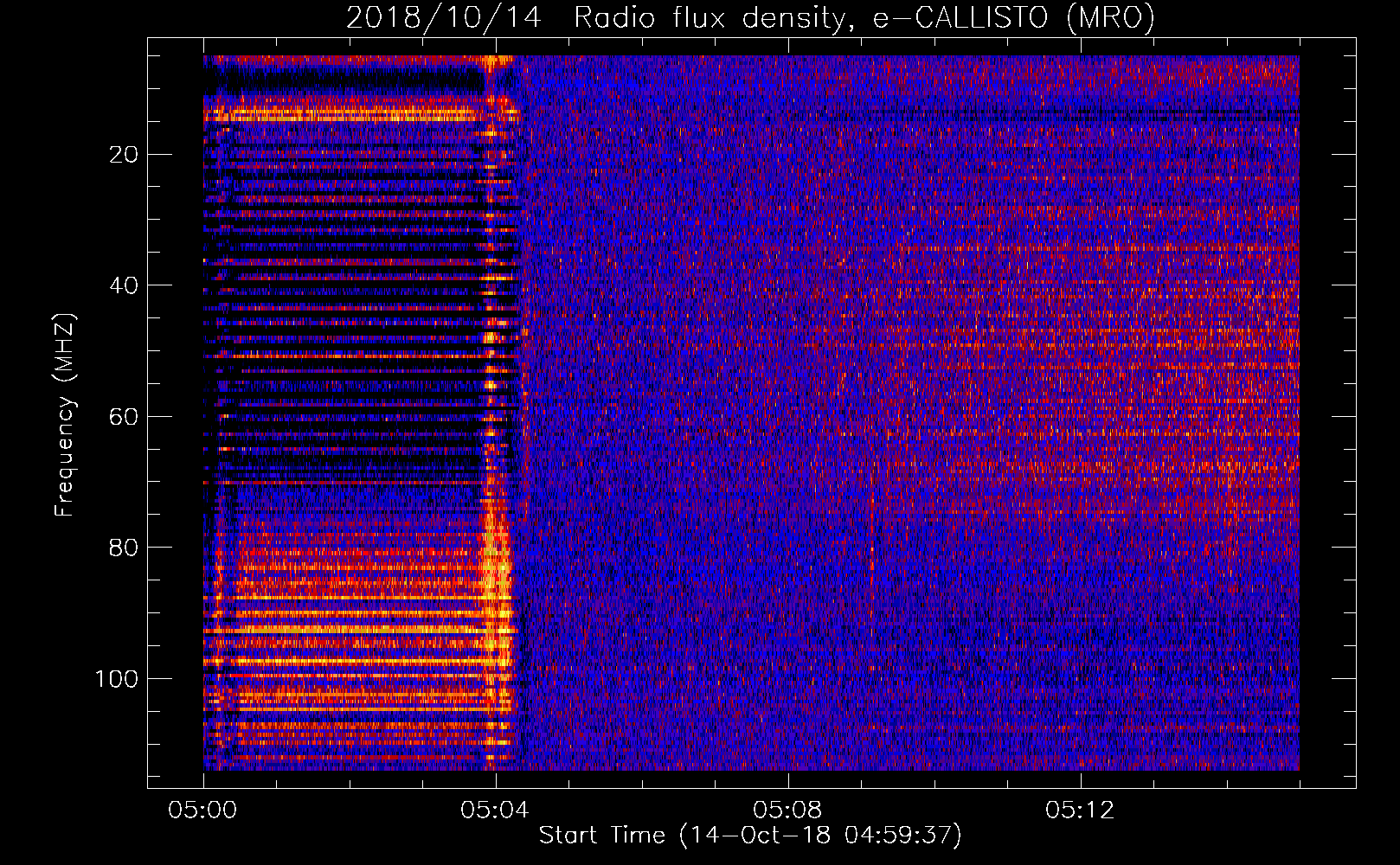Click the plot title '2018/10/14 Radio flux density'
This screenshot has width=1400, height=865.
click(750, 17)
